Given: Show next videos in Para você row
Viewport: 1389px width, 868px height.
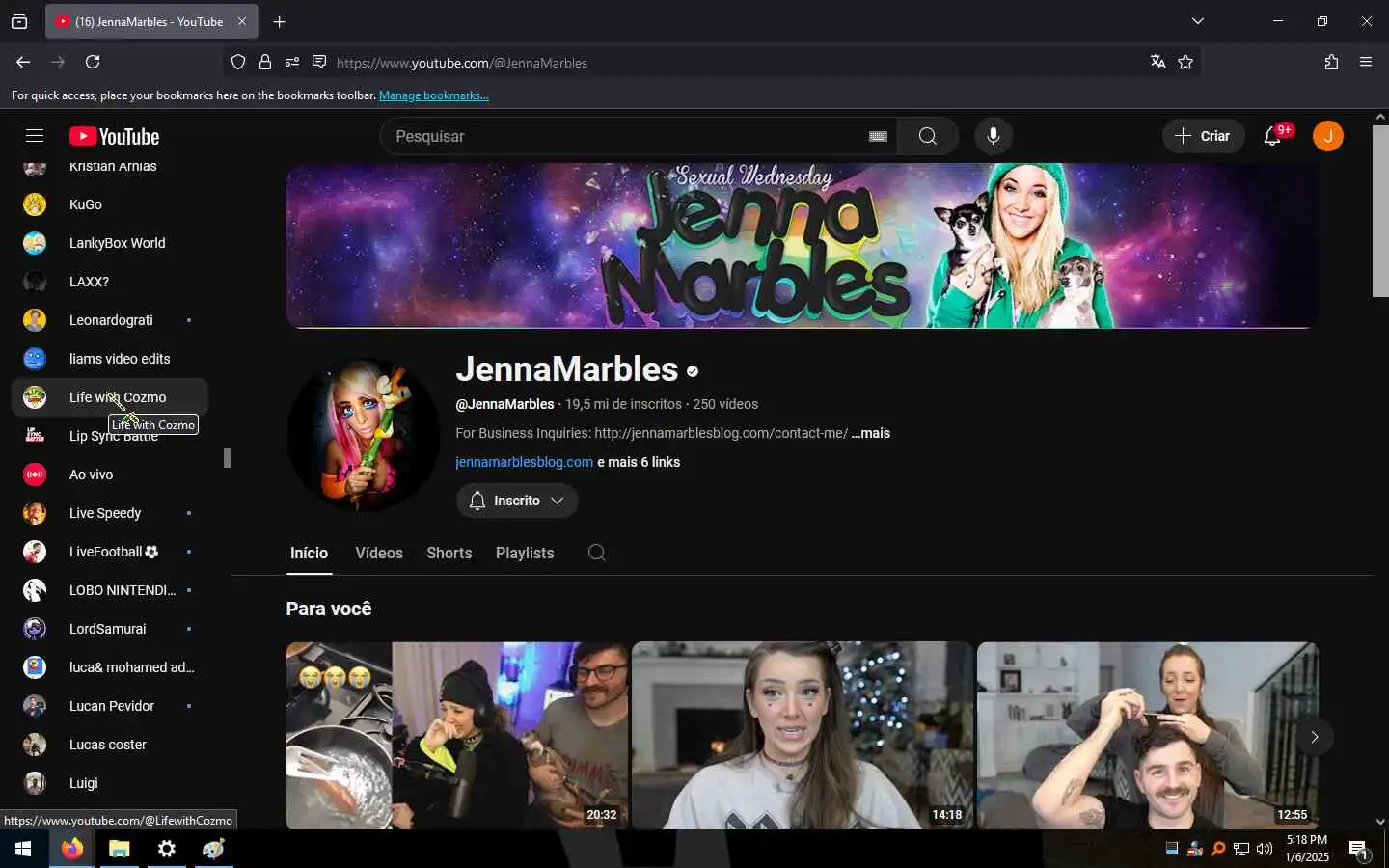Looking at the screenshot, I should 1314,737.
